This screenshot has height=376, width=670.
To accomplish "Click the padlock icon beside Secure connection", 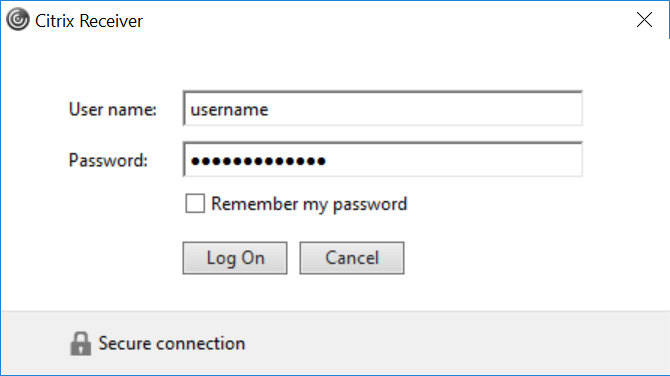I will tap(80, 344).
